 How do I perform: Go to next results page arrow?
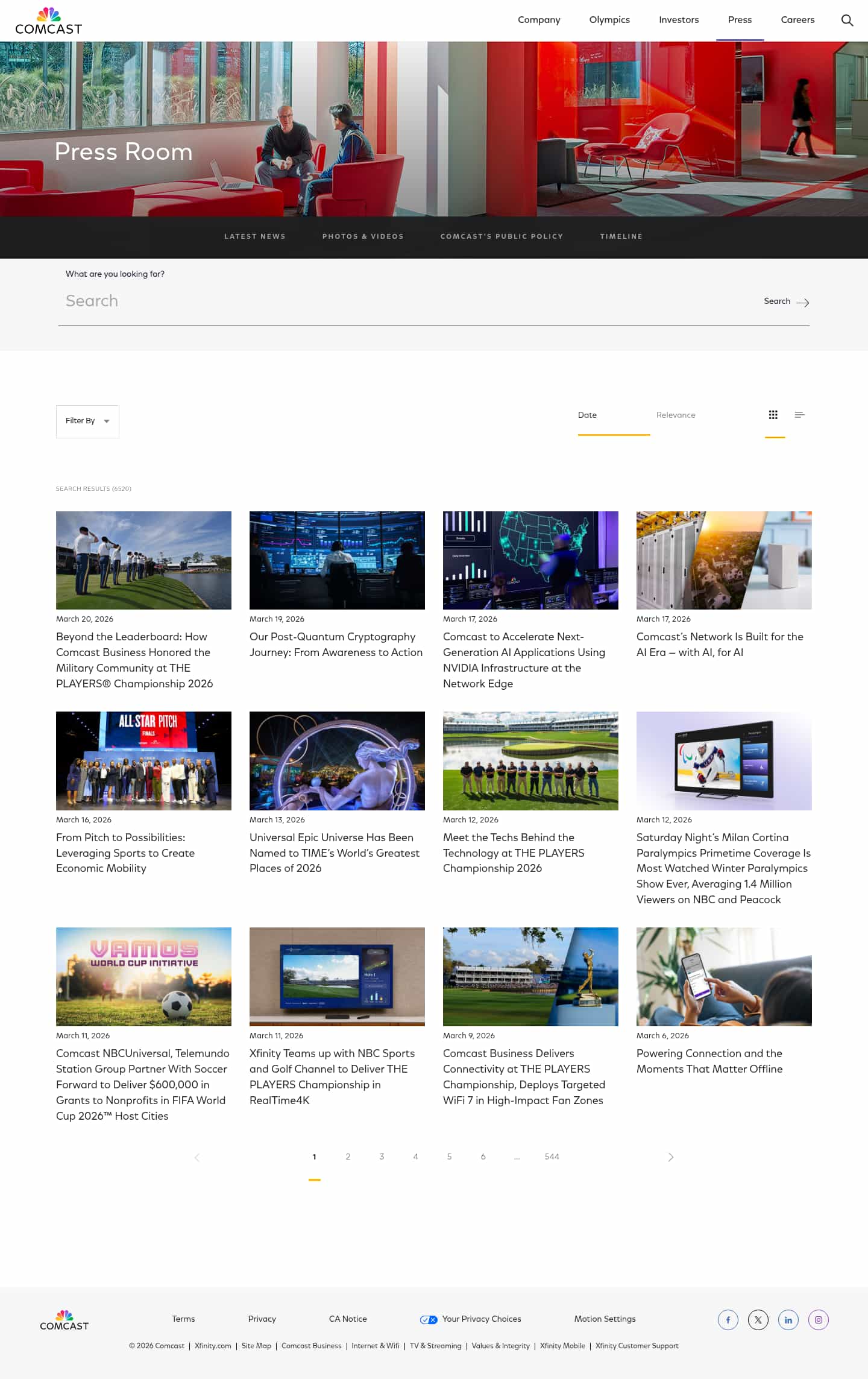click(x=671, y=1157)
